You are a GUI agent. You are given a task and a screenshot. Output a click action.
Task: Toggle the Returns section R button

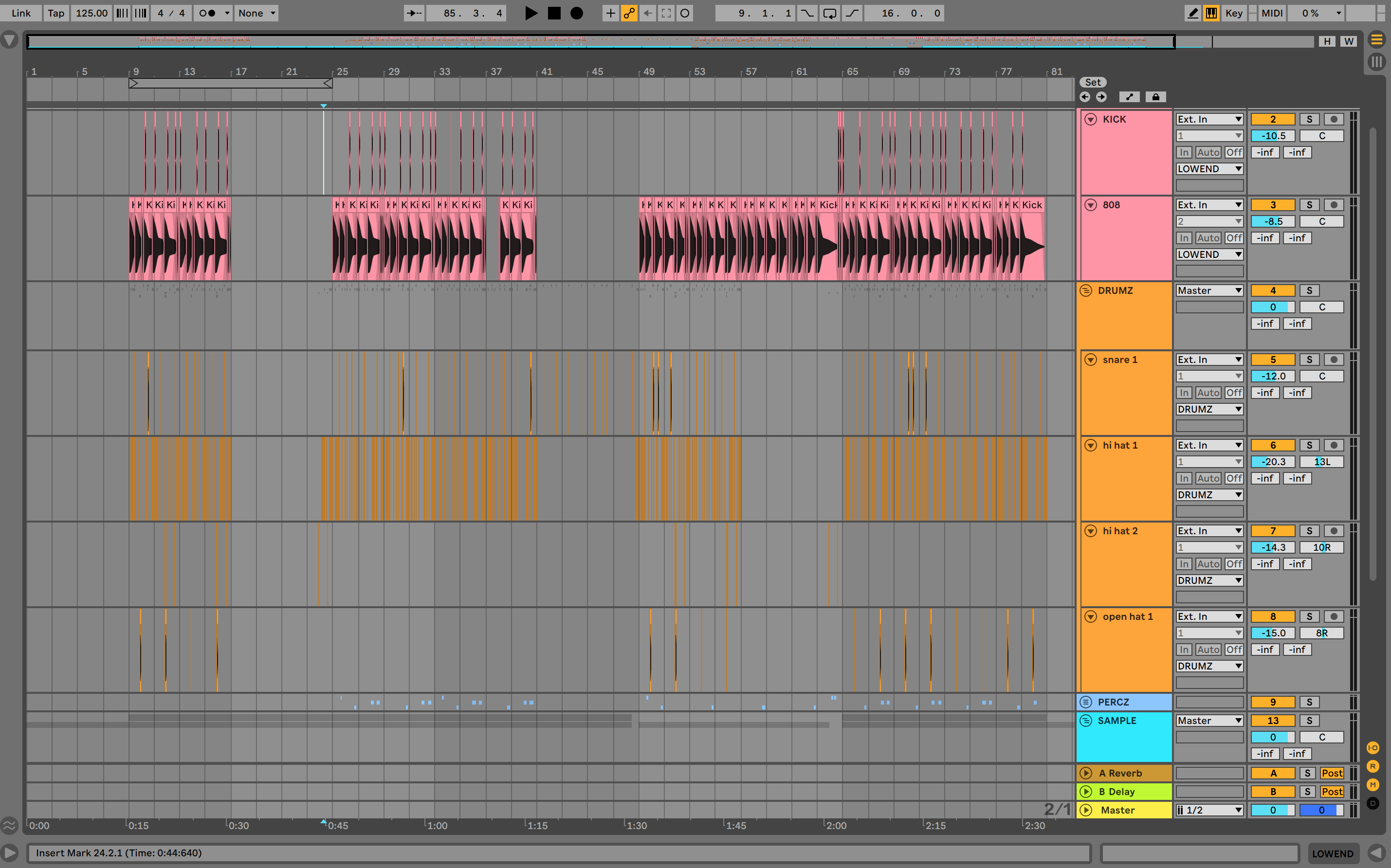(x=1373, y=766)
